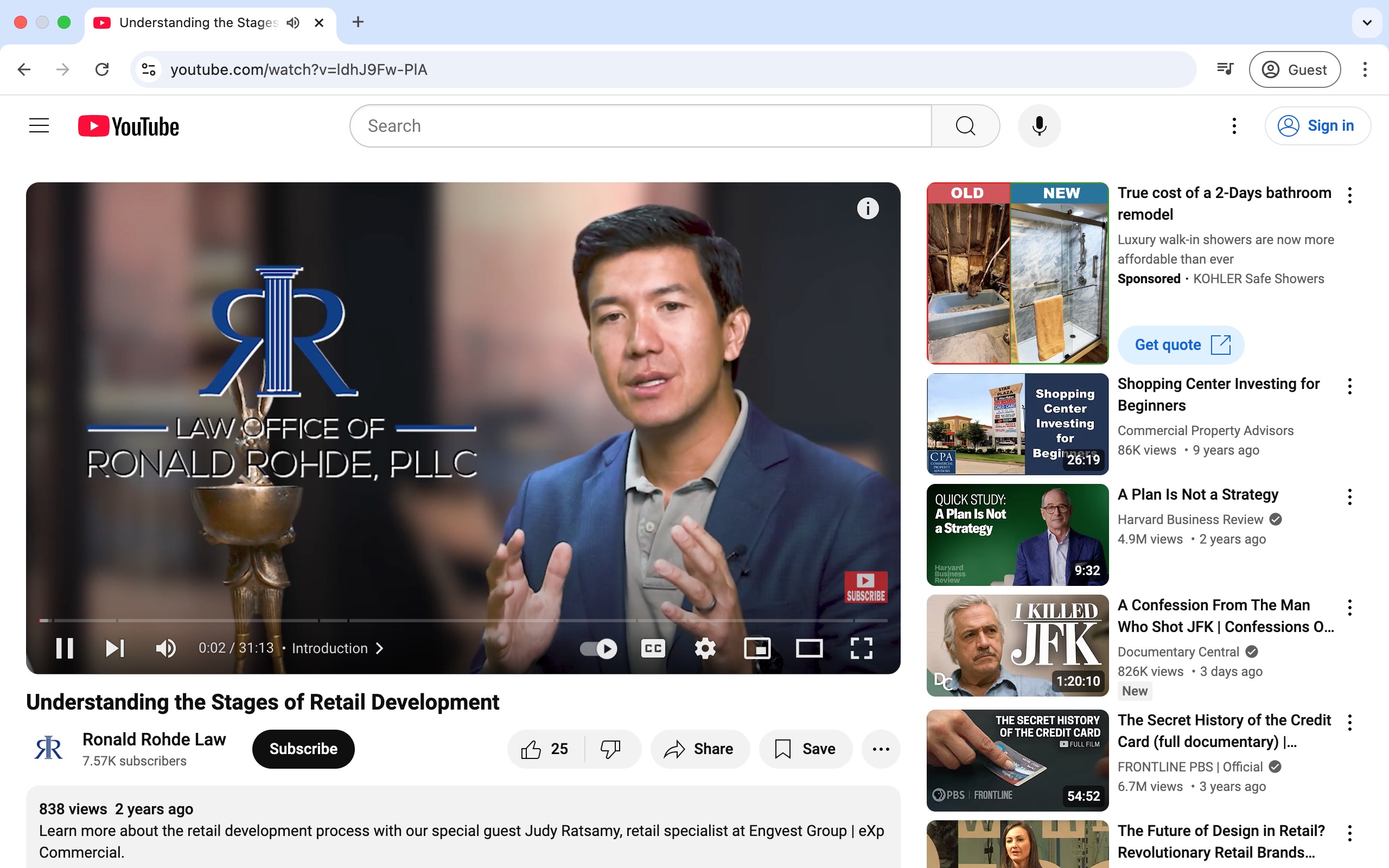This screenshot has height=868, width=1389.
Task: Visit Commercial Property Advisors channel
Action: (1205, 431)
